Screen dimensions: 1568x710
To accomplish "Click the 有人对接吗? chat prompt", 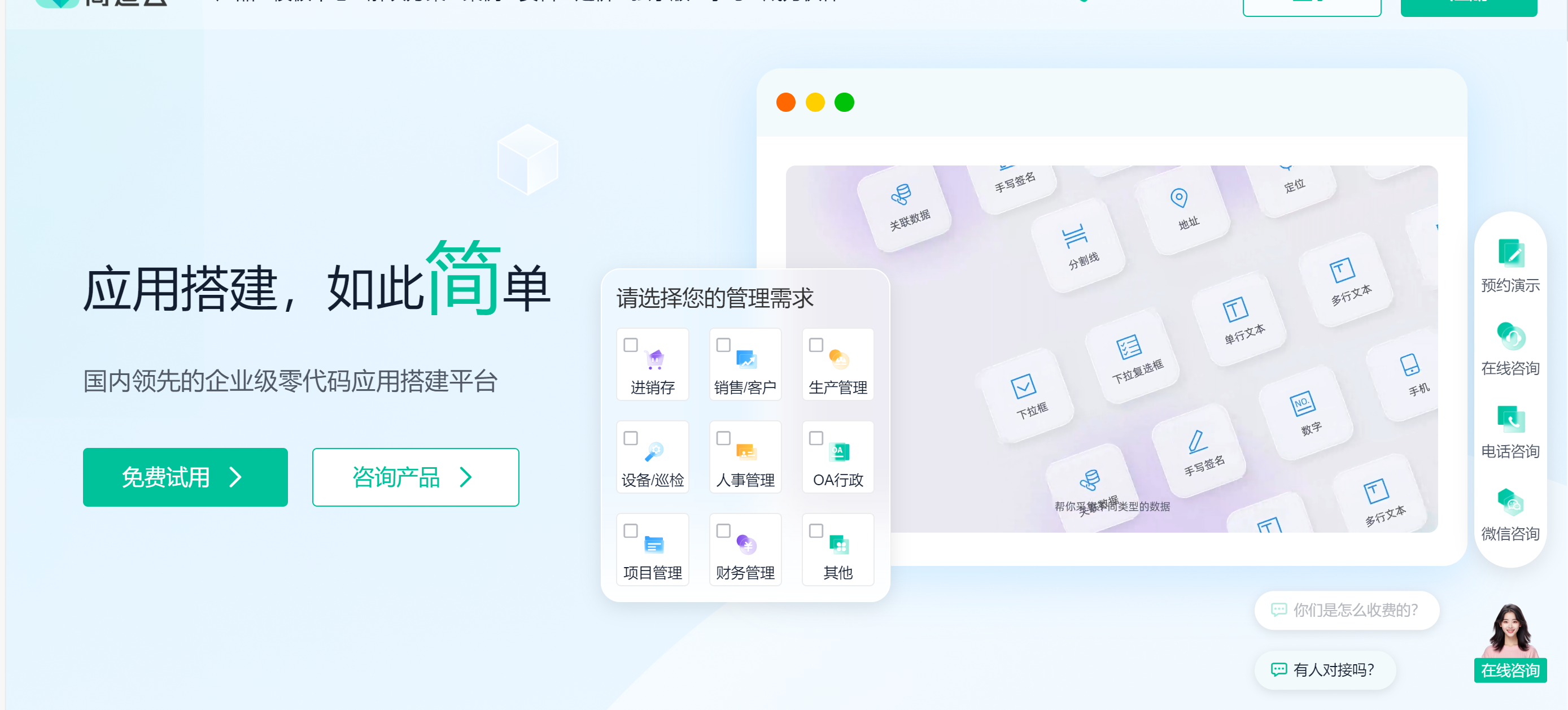I will 1325,670.
